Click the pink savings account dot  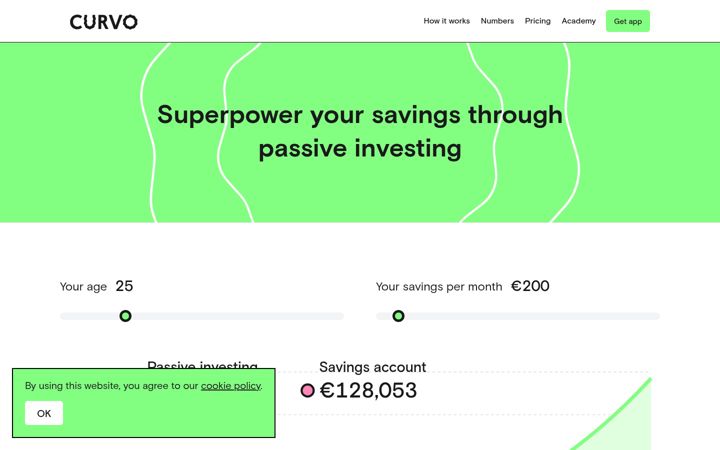coord(307,390)
